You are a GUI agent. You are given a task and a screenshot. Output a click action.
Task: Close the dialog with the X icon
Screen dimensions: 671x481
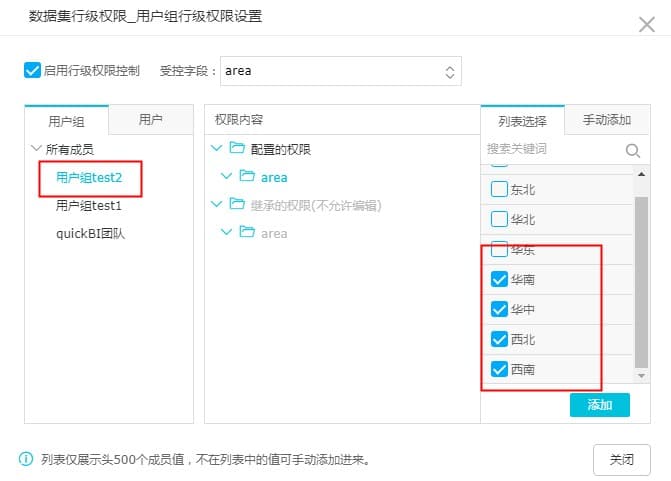(647, 24)
